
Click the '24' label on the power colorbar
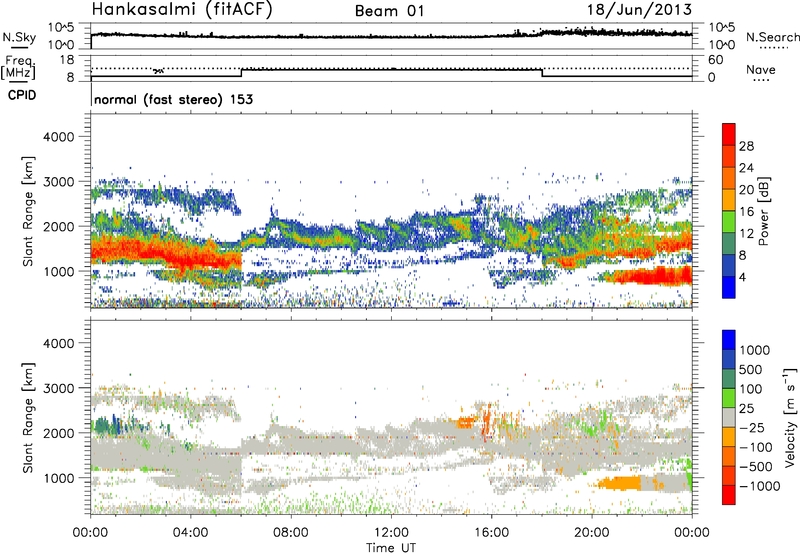746,168
